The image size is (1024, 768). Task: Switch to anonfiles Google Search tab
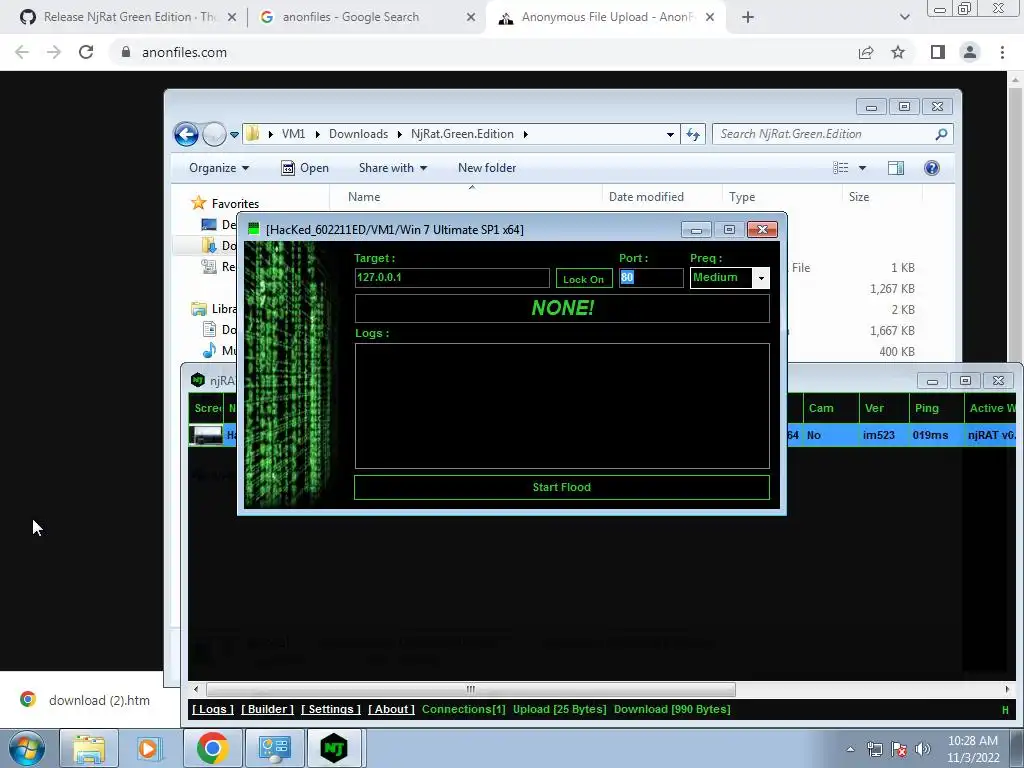coord(368,17)
